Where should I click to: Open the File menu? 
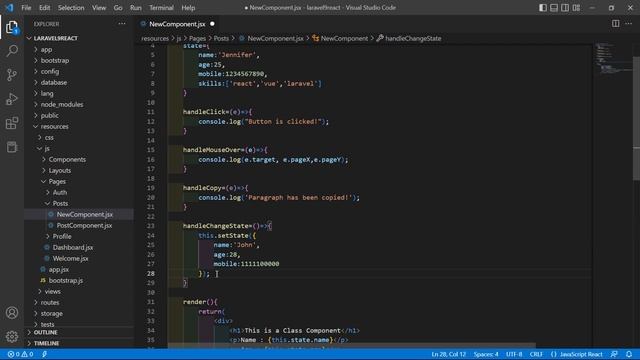pyautogui.click(x=26, y=7)
